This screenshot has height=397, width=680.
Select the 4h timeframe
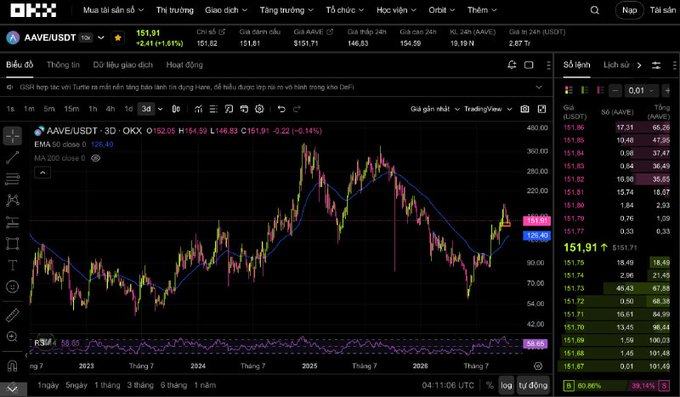coord(111,109)
